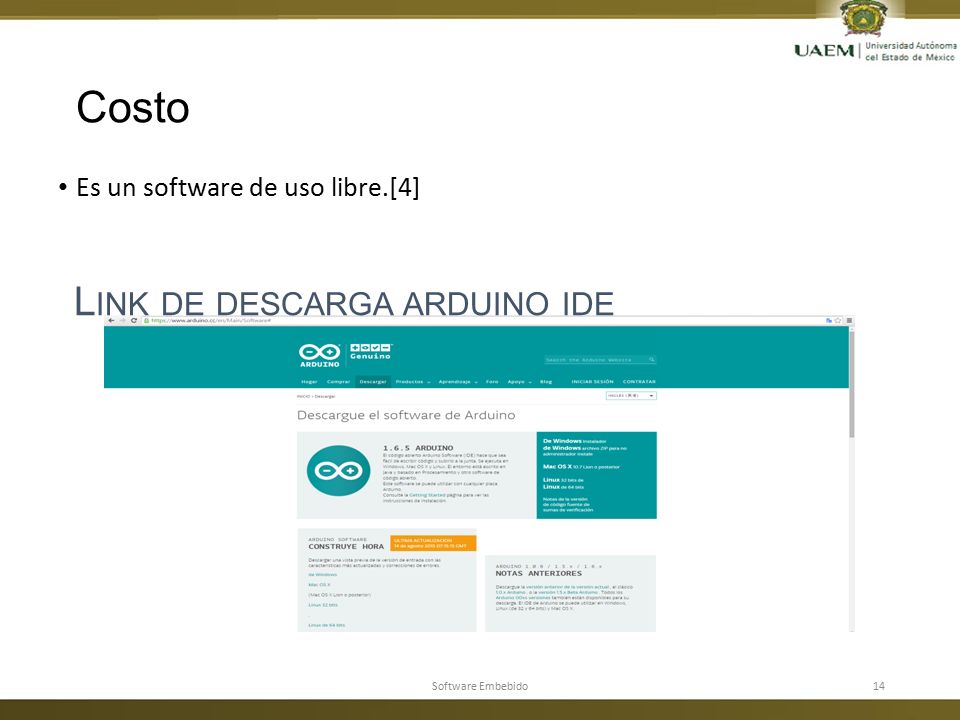Image resolution: width=960 pixels, height=720 pixels.
Task: Click the 'NOTAS ANTERIORES' heading
Action: point(539,574)
